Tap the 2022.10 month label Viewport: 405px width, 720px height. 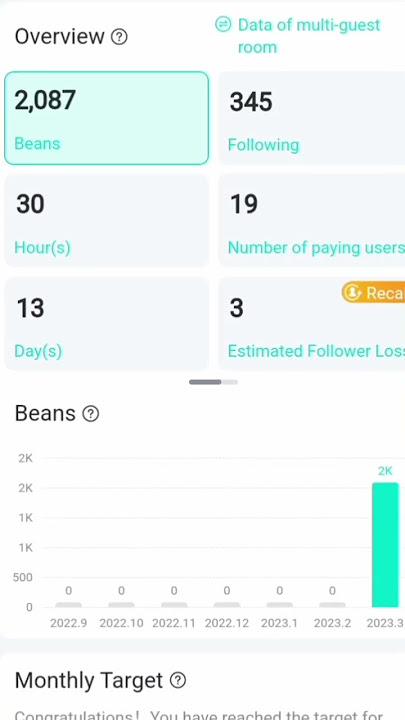pos(121,623)
